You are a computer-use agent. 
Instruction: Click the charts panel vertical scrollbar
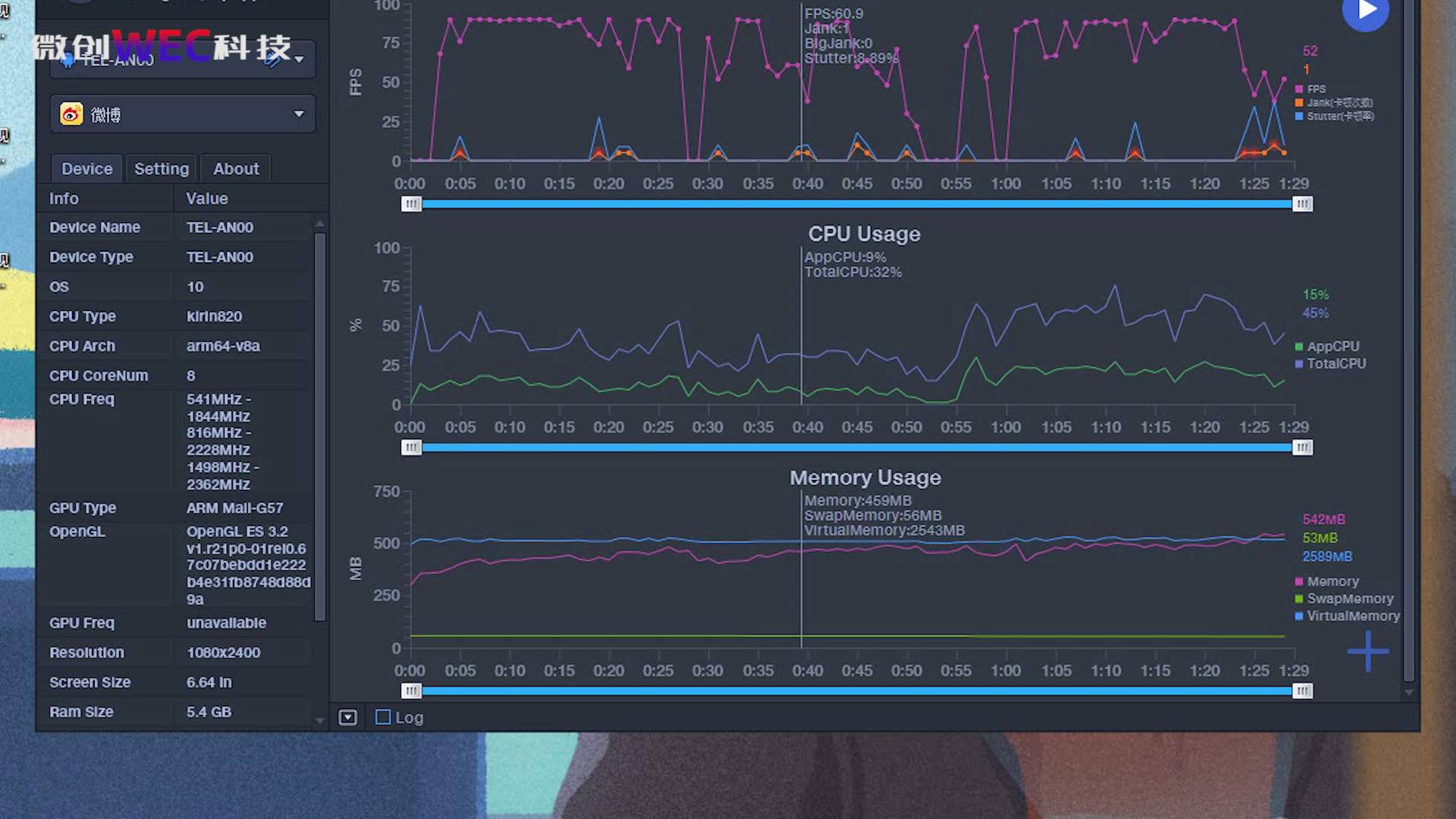coord(1409,341)
